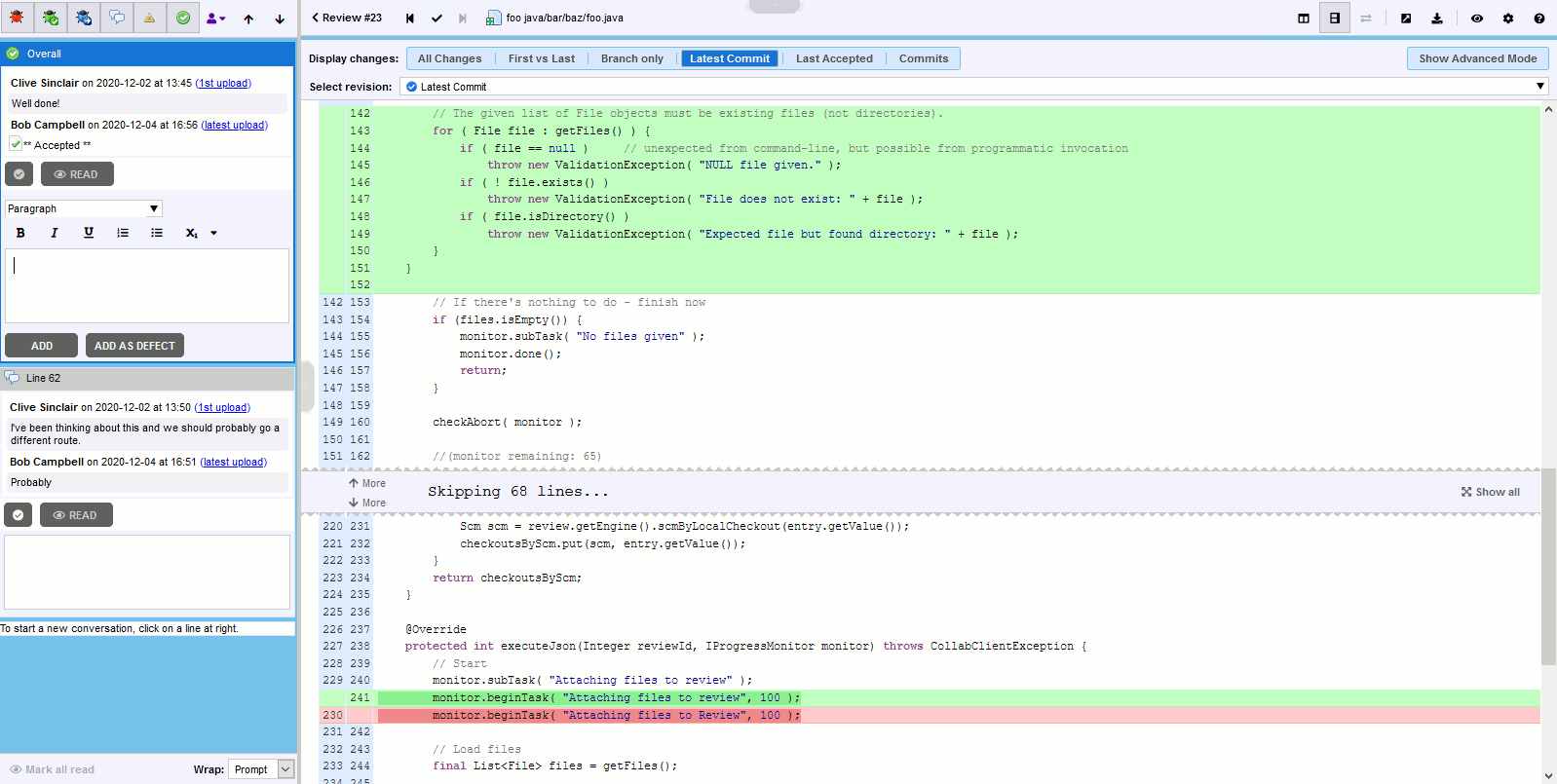Click the download file icon
This screenshot has height=784, width=1557.
[x=1436, y=18]
